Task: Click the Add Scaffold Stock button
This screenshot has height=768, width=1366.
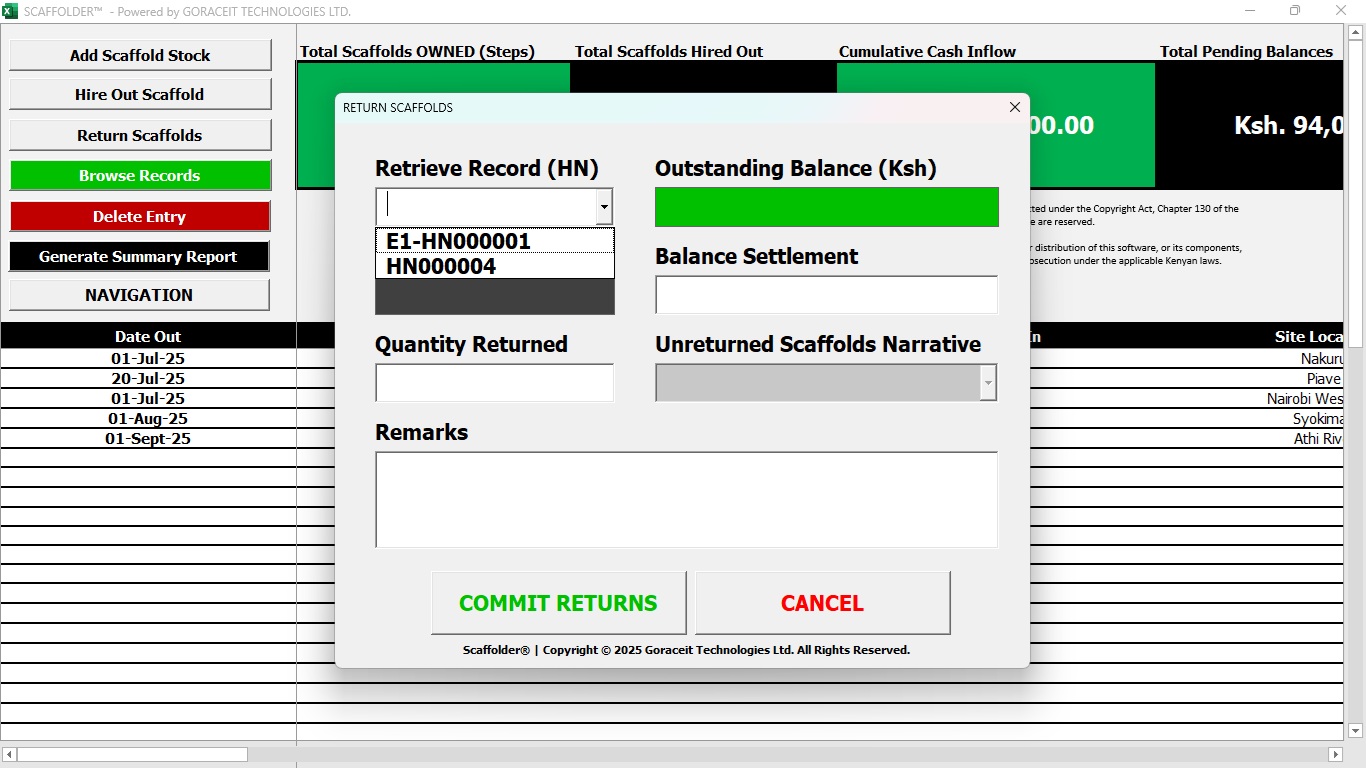Action: pyautogui.click(x=140, y=55)
